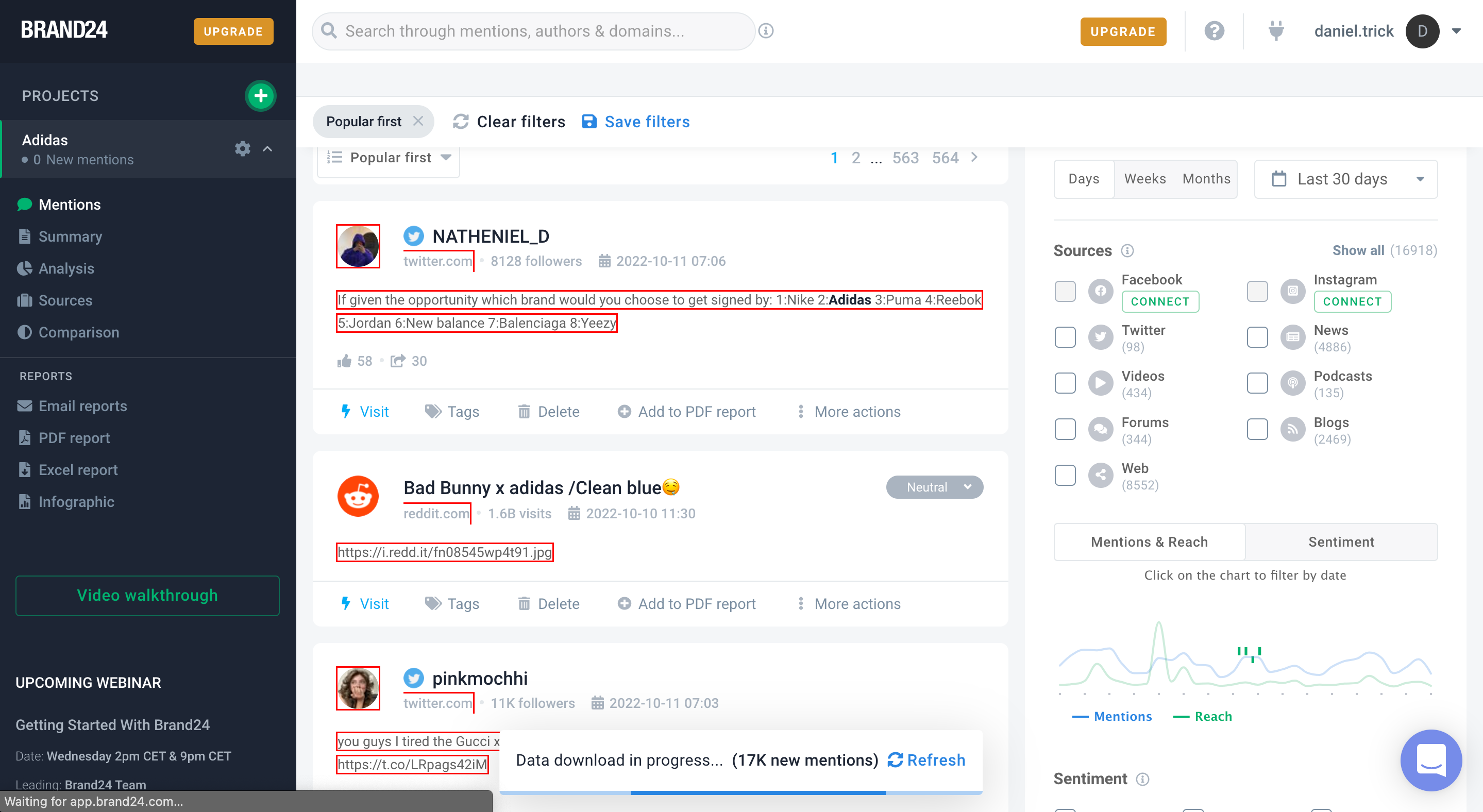1483x812 pixels.
Task: Open the Last 30 days date dropdown
Action: 1345,179
